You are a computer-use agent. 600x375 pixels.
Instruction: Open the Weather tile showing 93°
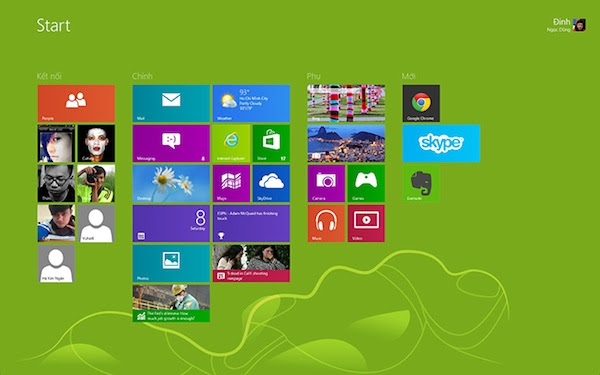pos(251,103)
